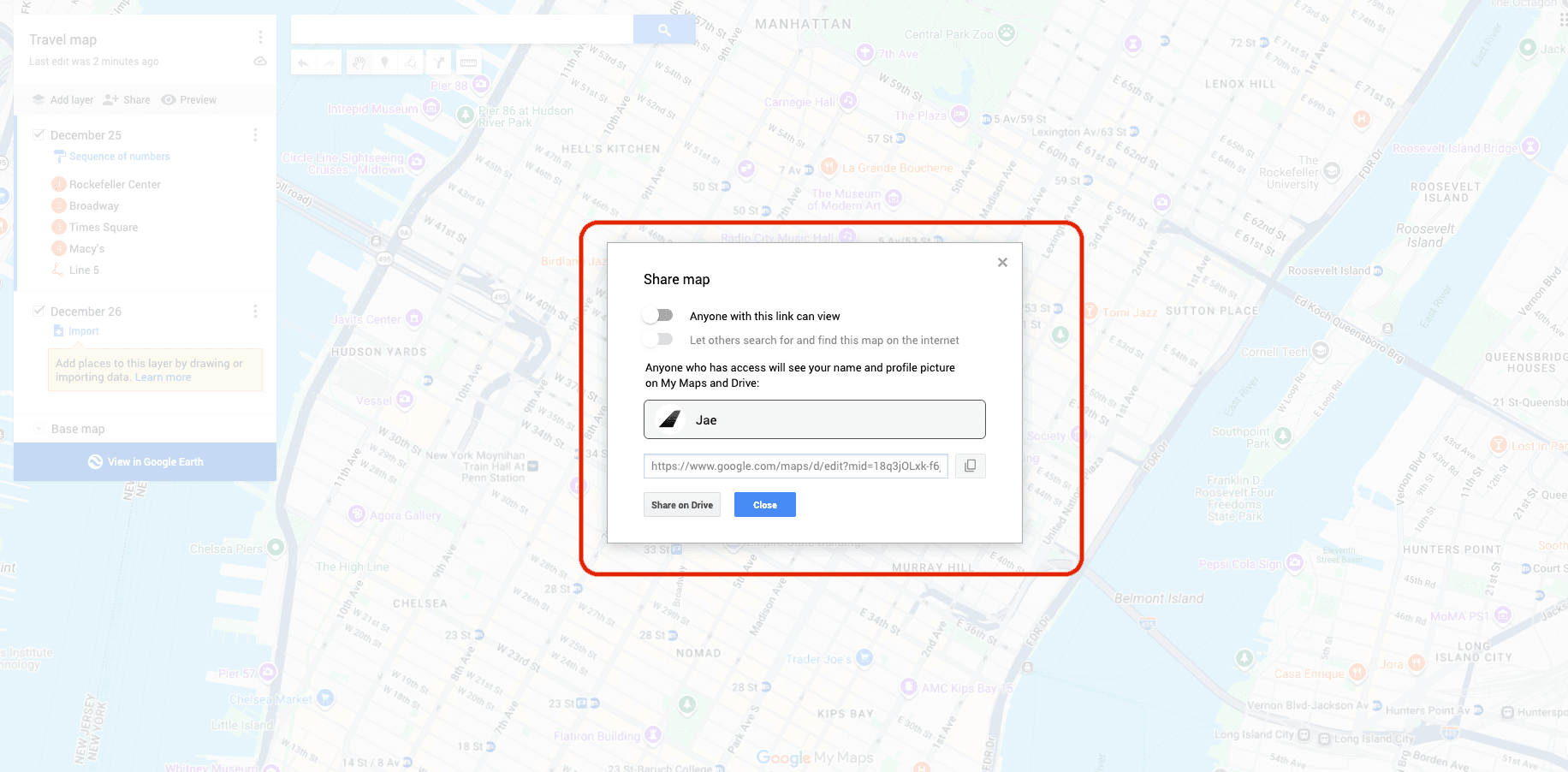Click the Undo arrow tool
This screenshot has height=772, width=1568.
click(303, 62)
